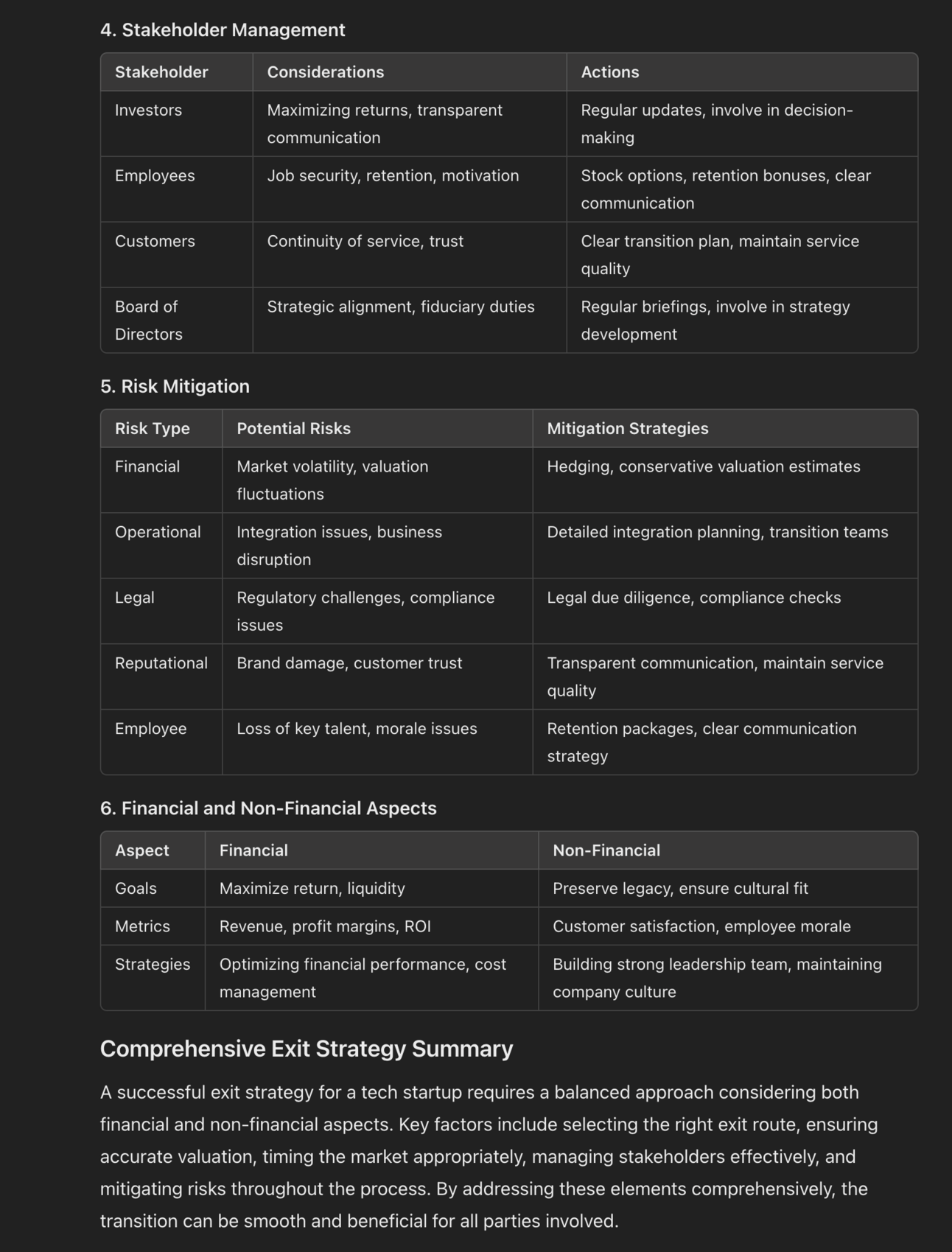
Task: Click the Risk Mitigation heading
Action: pos(175,386)
